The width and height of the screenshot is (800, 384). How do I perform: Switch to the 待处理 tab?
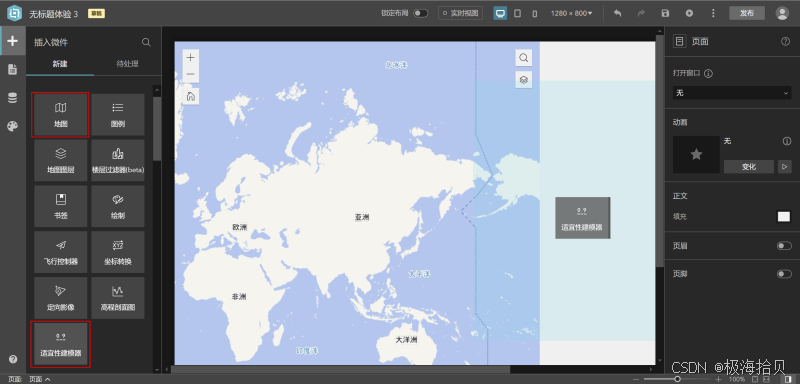(128, 64)
